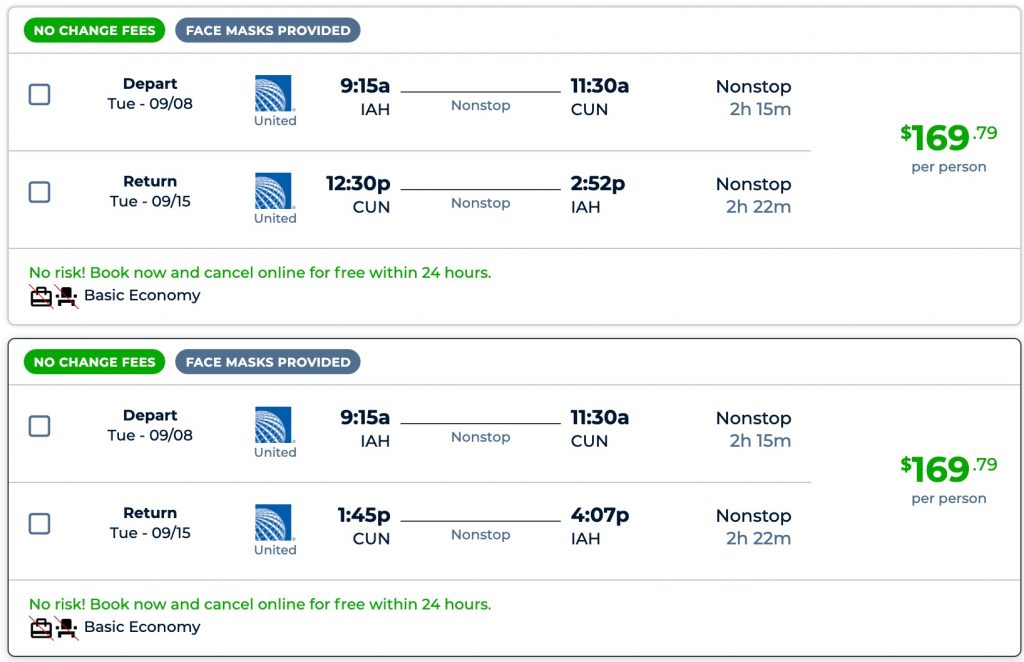The image size is (1024, 662).
Task: Click the second result's Face Masks Provided badge
Action: pyautogui.click(x=268, y=362)
